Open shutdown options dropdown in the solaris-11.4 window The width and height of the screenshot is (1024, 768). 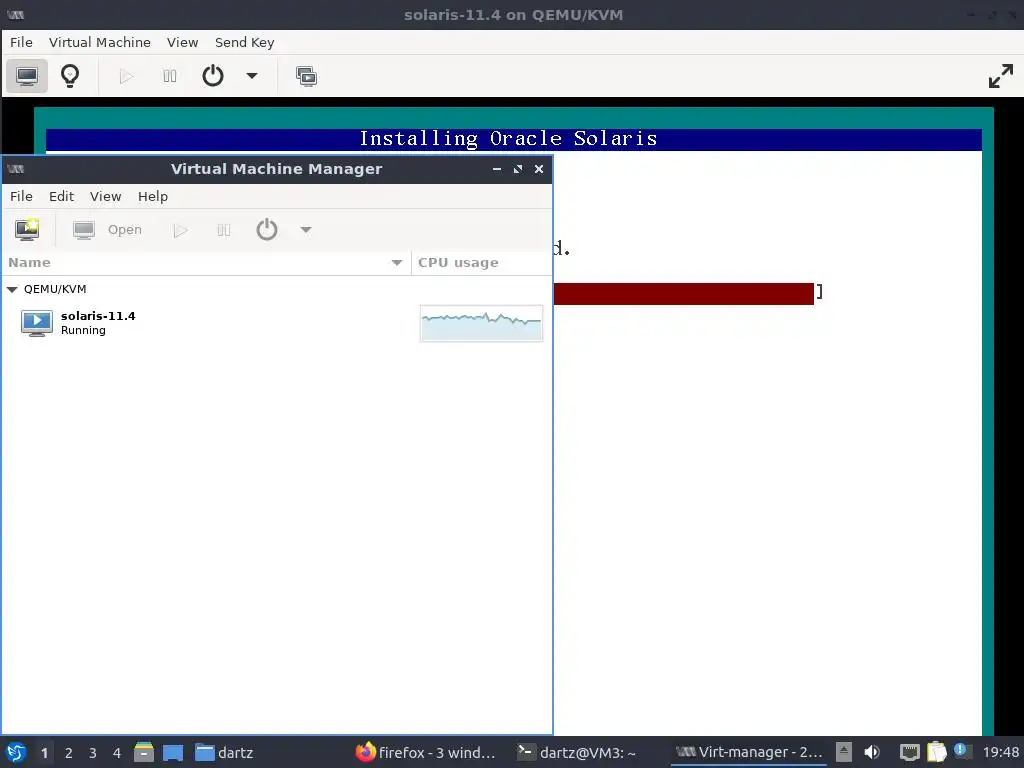251,76
